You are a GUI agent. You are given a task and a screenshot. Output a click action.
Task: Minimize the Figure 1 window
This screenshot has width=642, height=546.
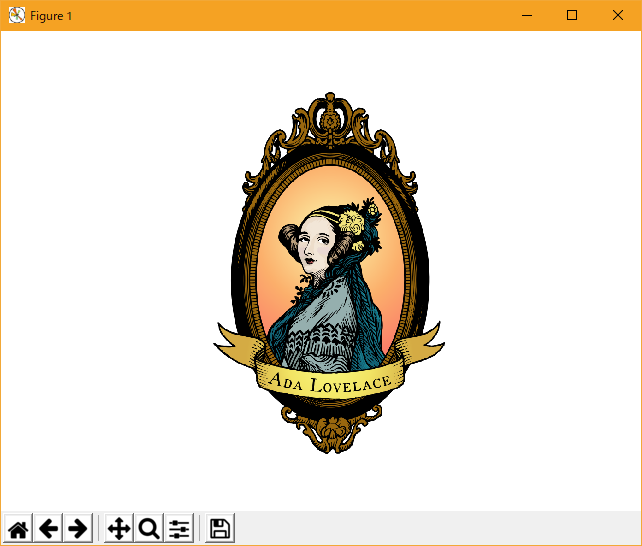point(526,15)
